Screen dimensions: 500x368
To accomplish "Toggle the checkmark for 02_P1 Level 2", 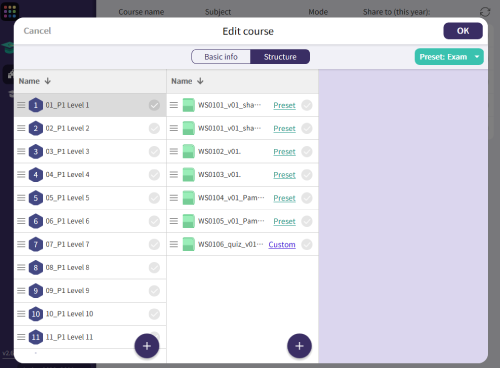I will point(154,128).
